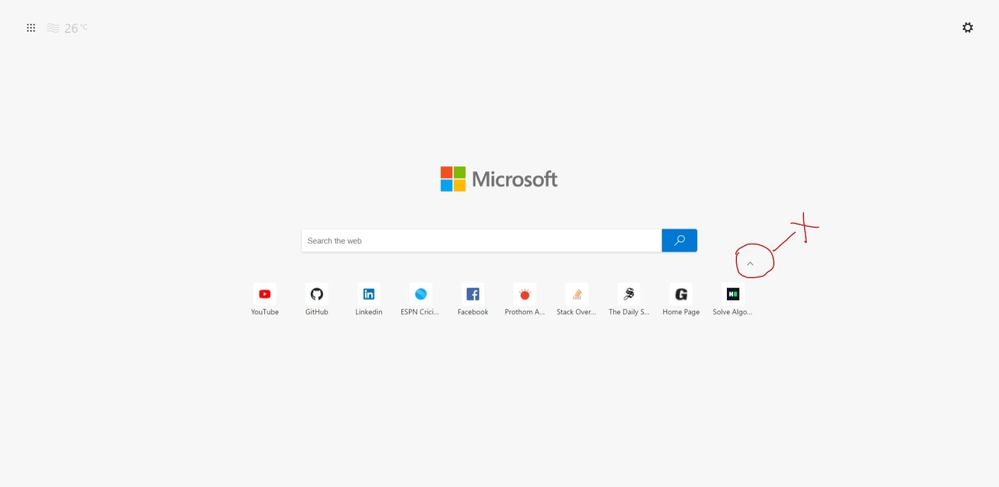Open the Facebook quick link tile
Image resolution: width=999 pixels, height=487 pixels.
pos(473,300)
